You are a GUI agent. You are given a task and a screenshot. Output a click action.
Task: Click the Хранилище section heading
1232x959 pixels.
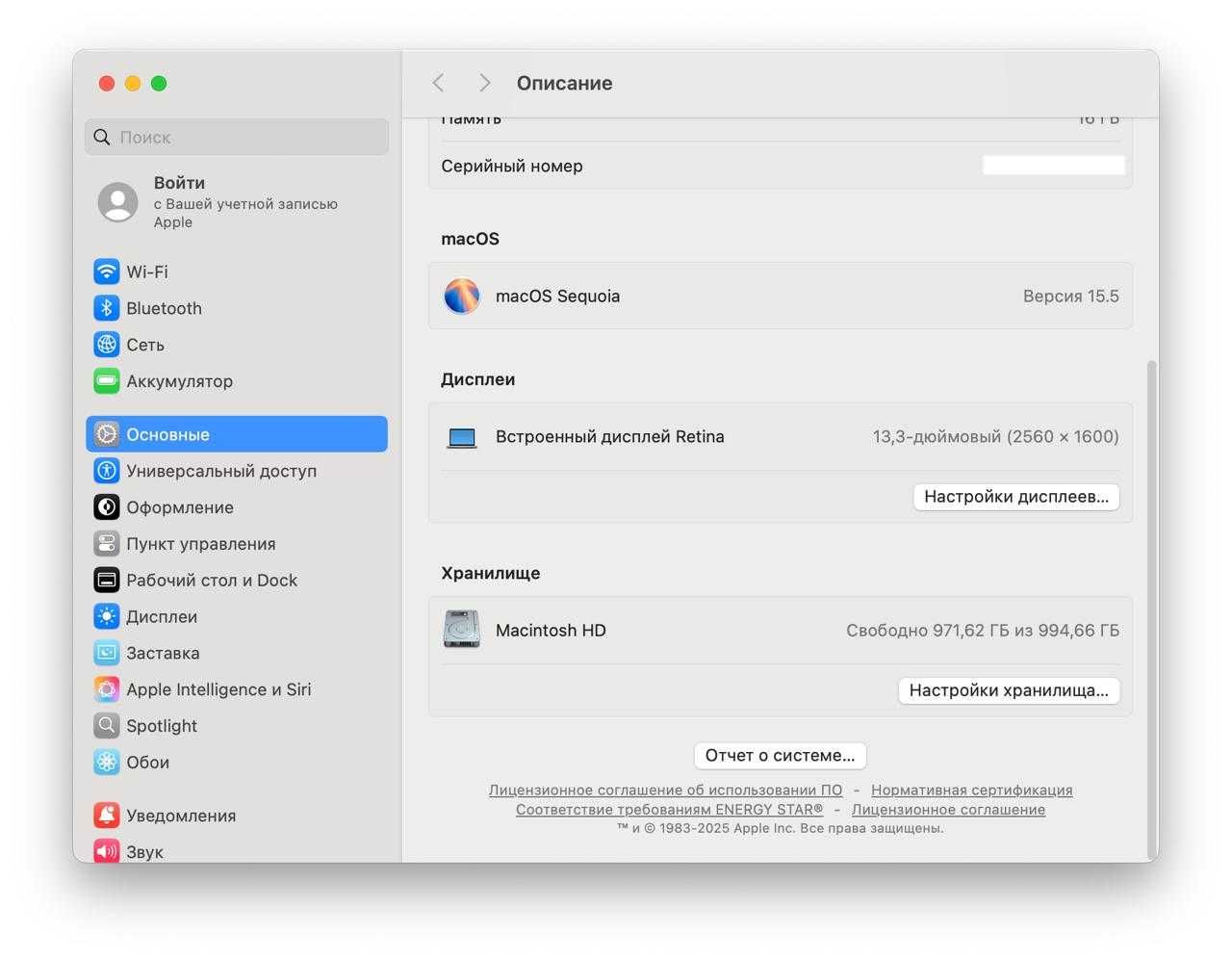[x=490, y=573]
